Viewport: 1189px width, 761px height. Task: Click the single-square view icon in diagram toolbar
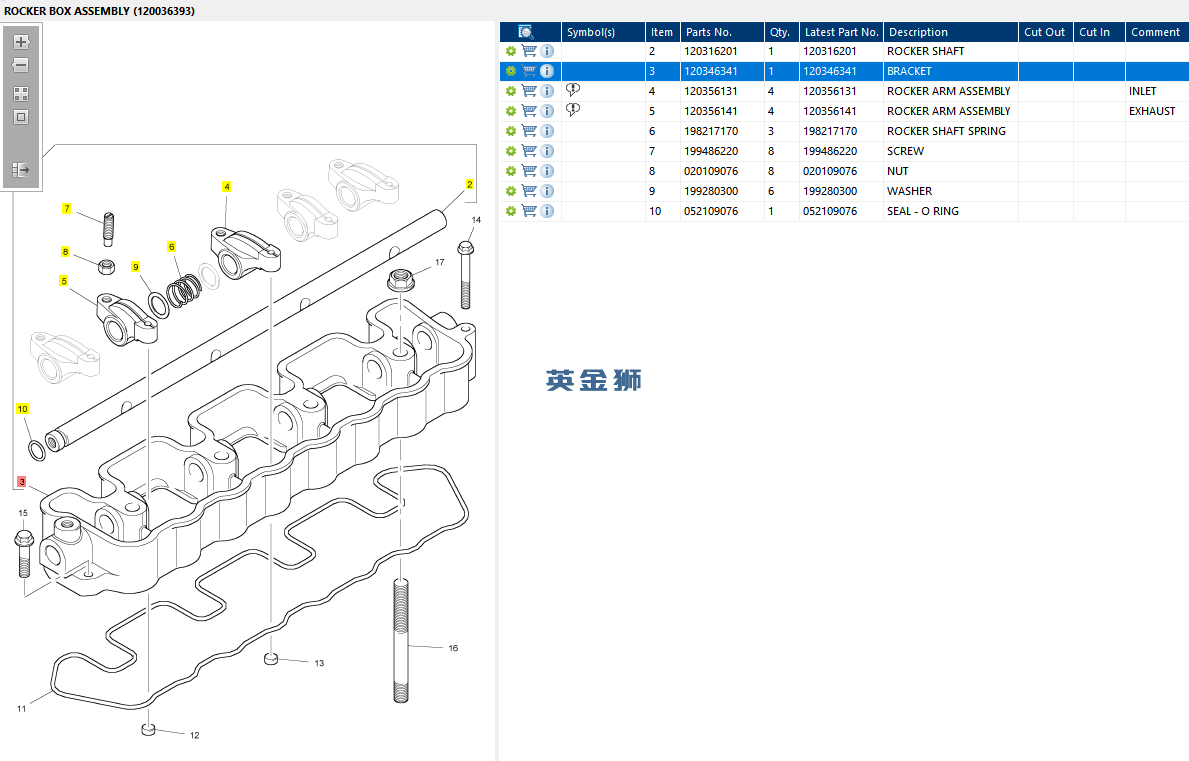20,117
